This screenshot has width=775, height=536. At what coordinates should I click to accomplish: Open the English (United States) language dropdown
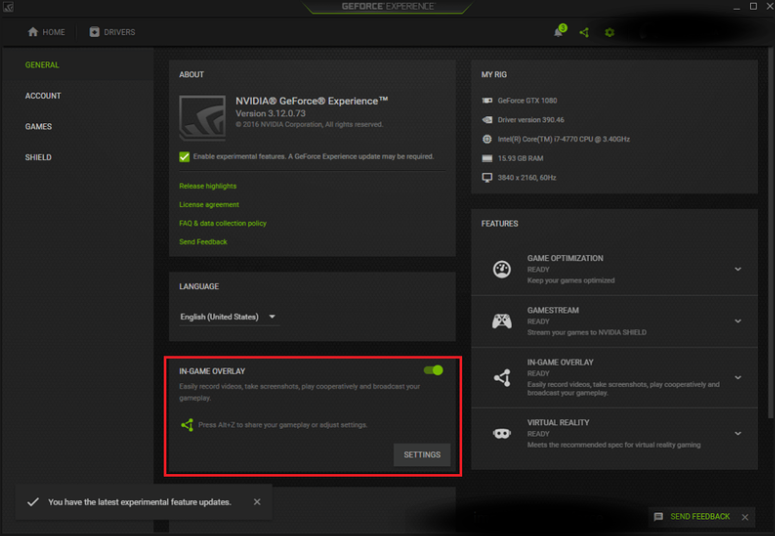click(228, 317)
